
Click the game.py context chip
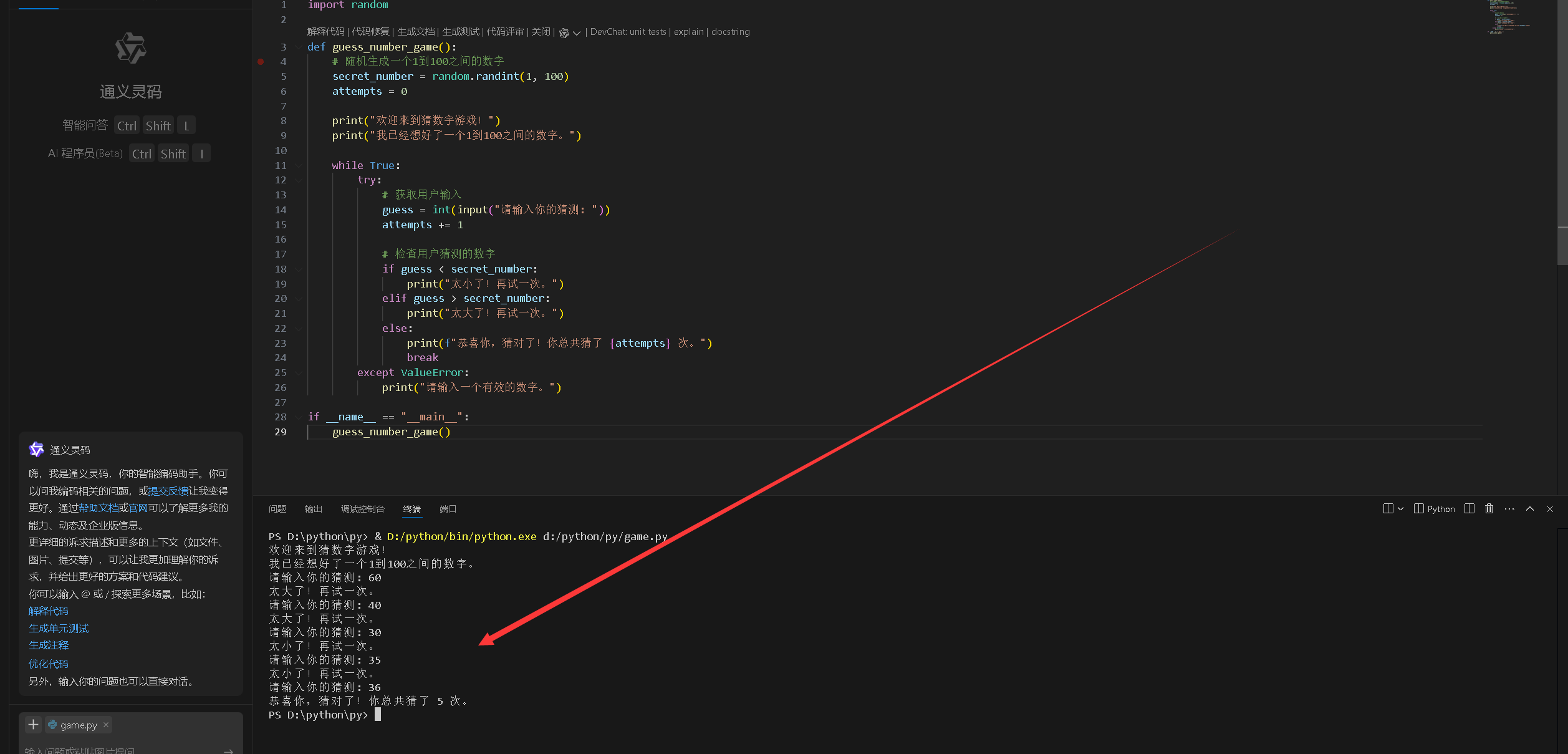(79, 725)
